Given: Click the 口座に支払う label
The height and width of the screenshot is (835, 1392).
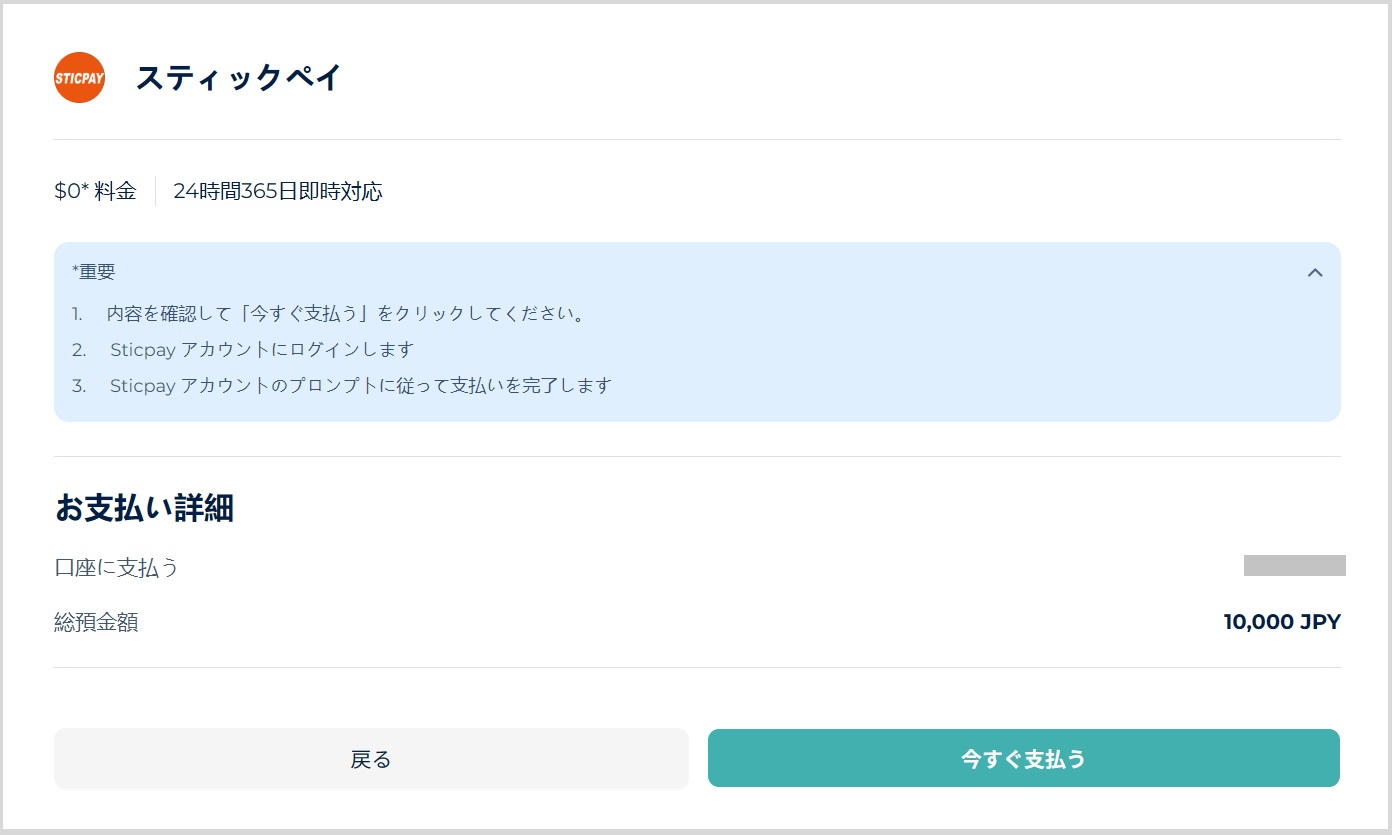Looking at the screenshot, I should tap(116, 568).
